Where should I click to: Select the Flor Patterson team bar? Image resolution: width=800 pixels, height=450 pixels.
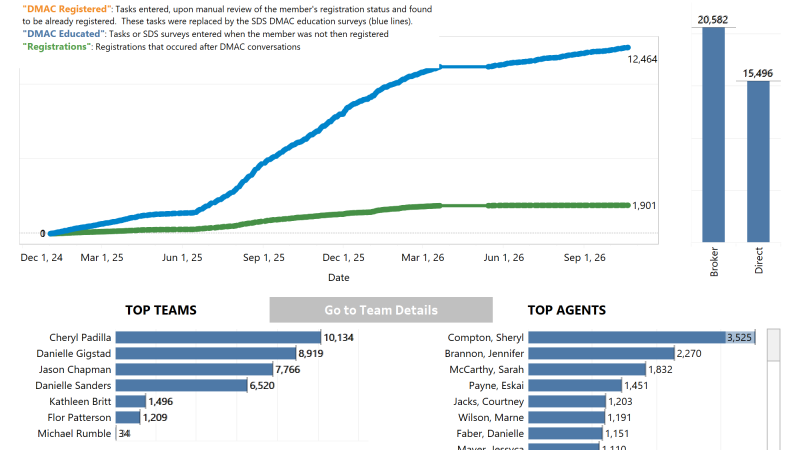(x=128, y=417)
